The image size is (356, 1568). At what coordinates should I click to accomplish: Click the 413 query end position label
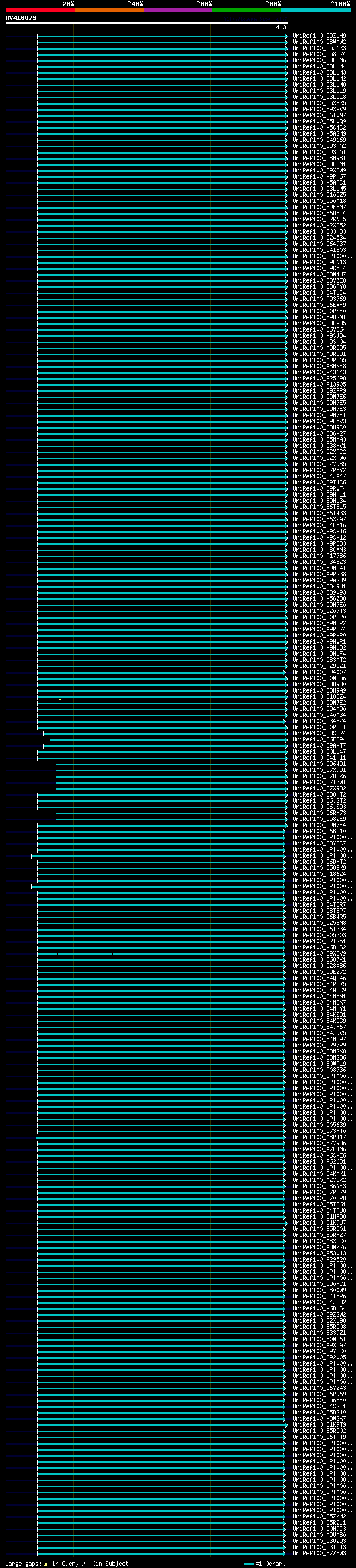click(x=280, y=27)
